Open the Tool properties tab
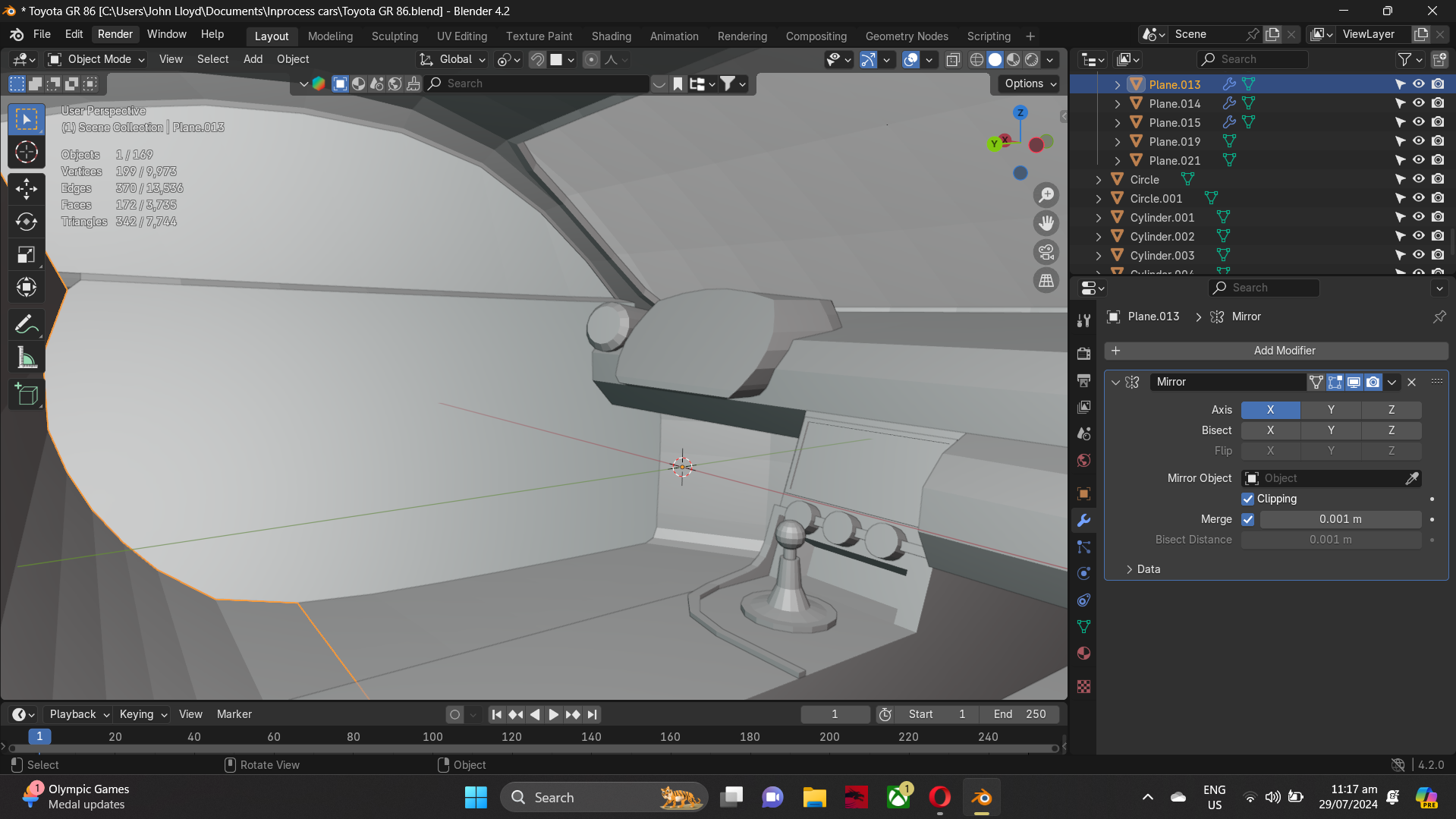Screen dimensions: 1456x819 pyautogui.click(x=1083, y=320)
